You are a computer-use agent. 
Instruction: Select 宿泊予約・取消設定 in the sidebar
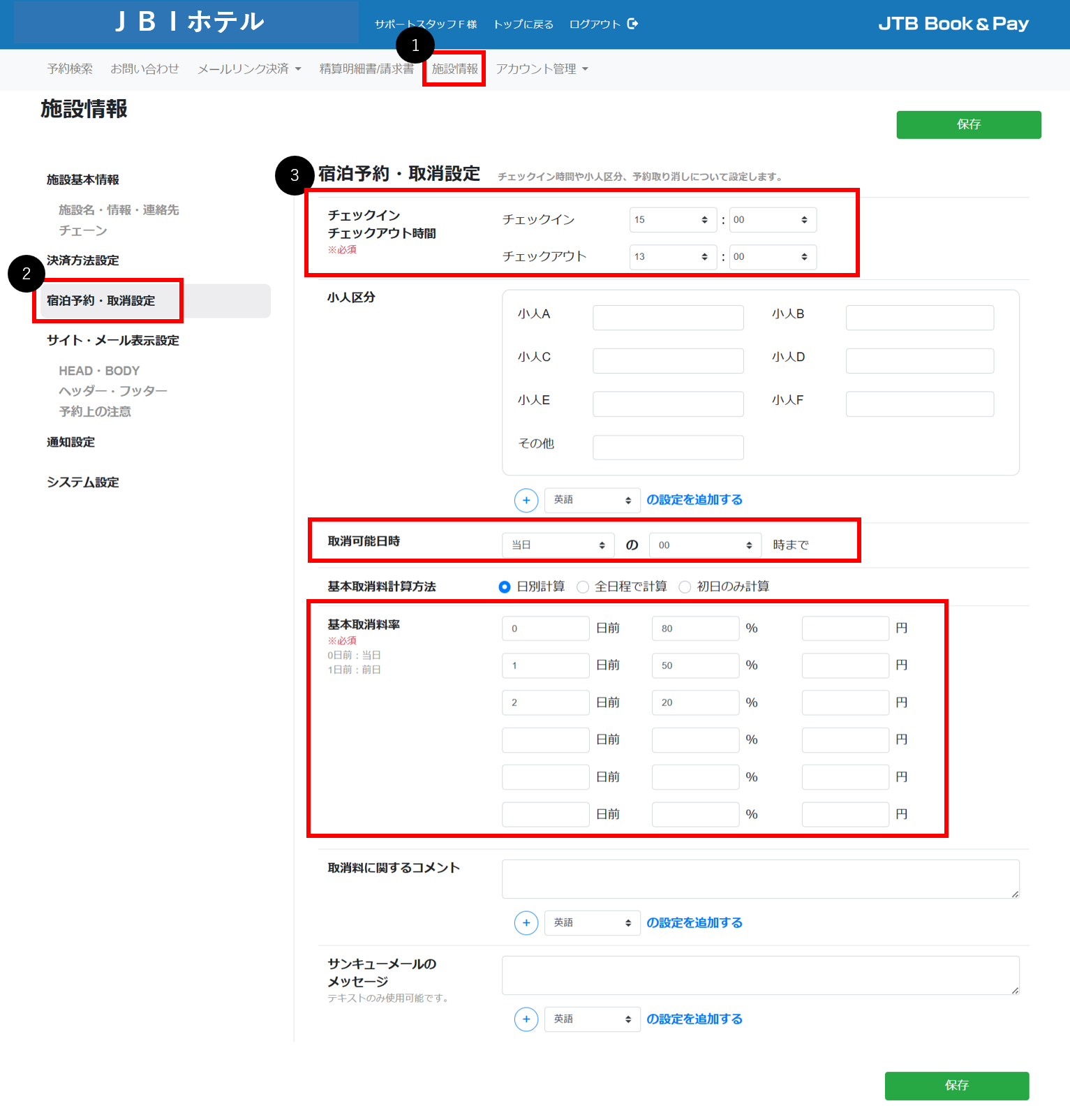pos(155,301)
